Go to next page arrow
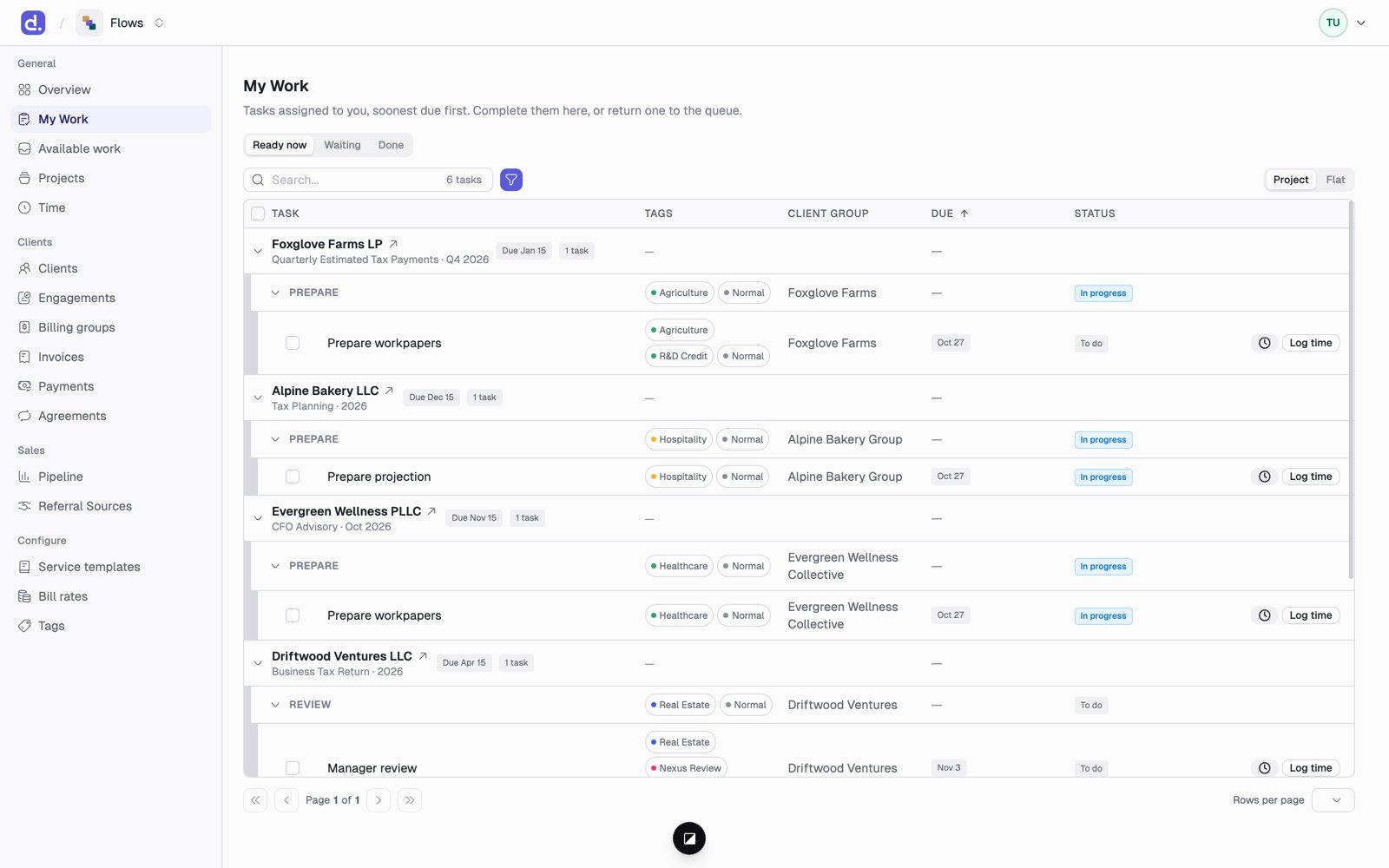The image size is (1389, 868). pos(379,800)
